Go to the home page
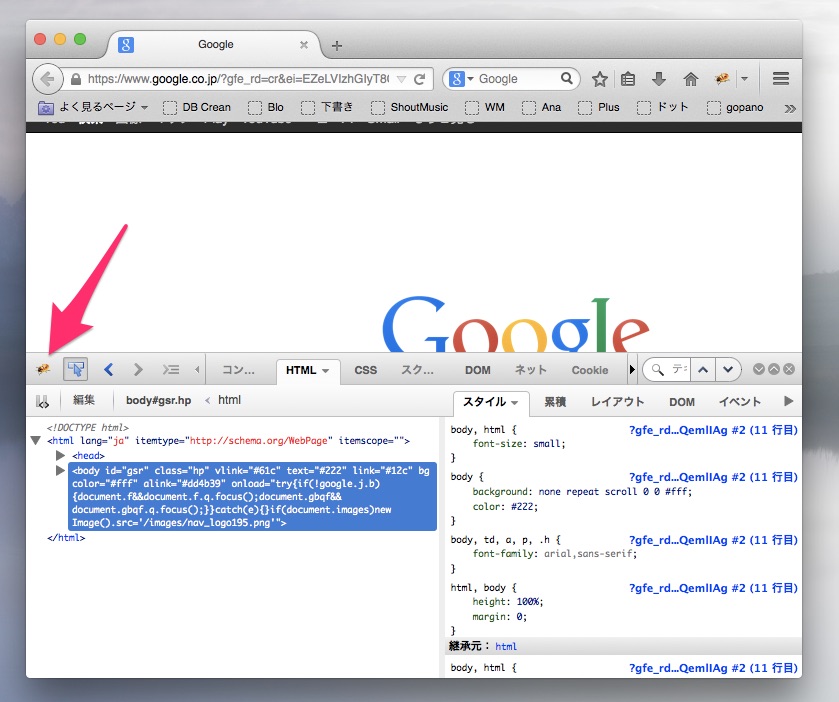This screenshot has width=839, height=702. tap(691, 79)
